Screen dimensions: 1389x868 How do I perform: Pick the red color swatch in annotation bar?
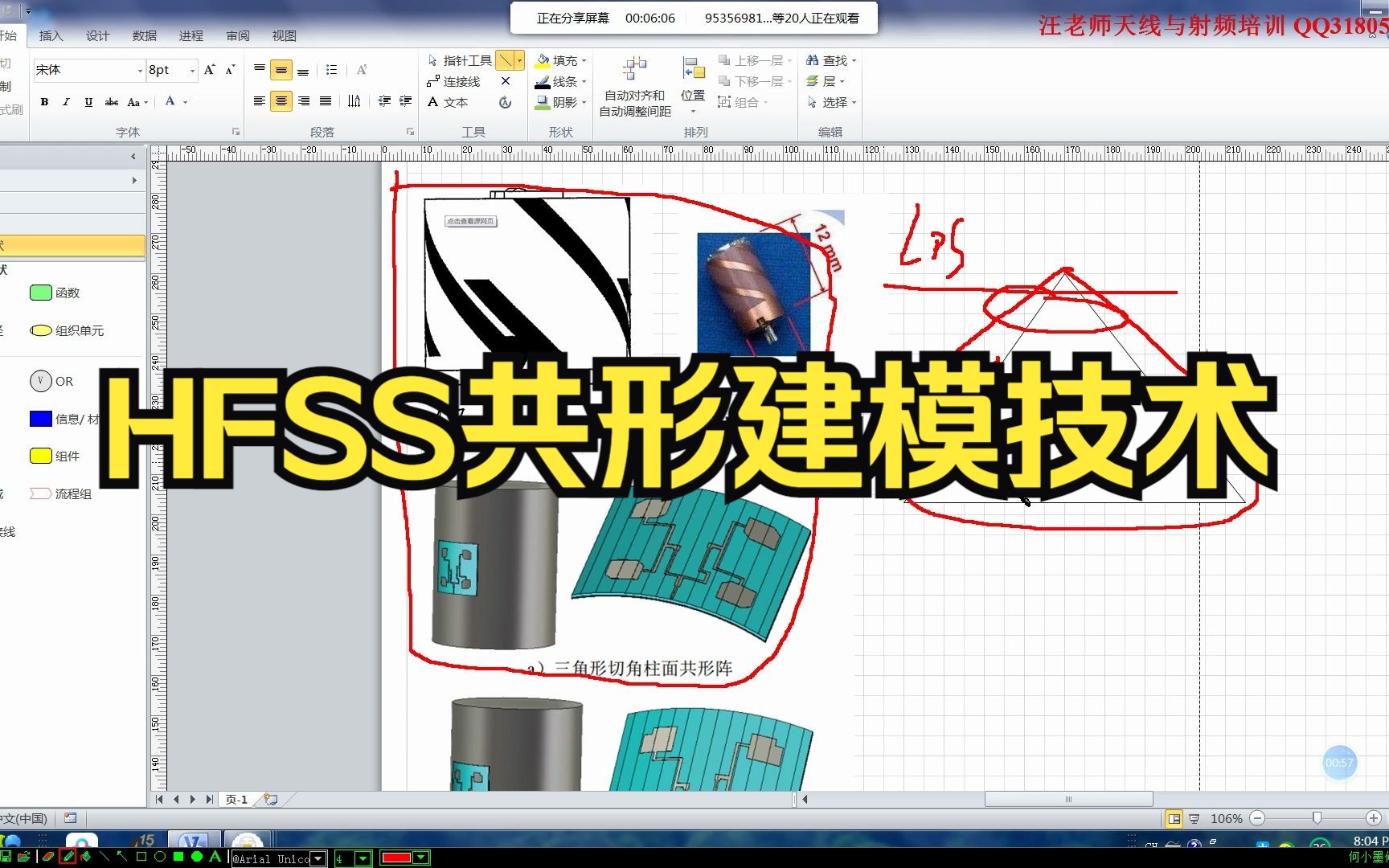click(396, 858)
